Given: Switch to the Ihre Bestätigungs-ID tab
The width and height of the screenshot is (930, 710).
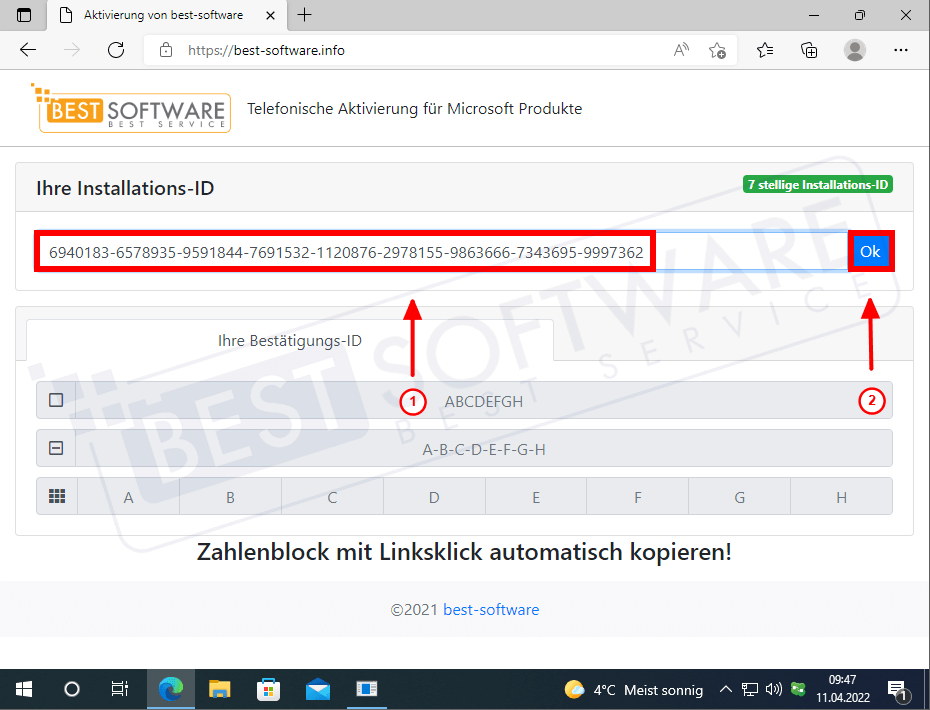Looking at the screenshot, I should tap(289, 341).
